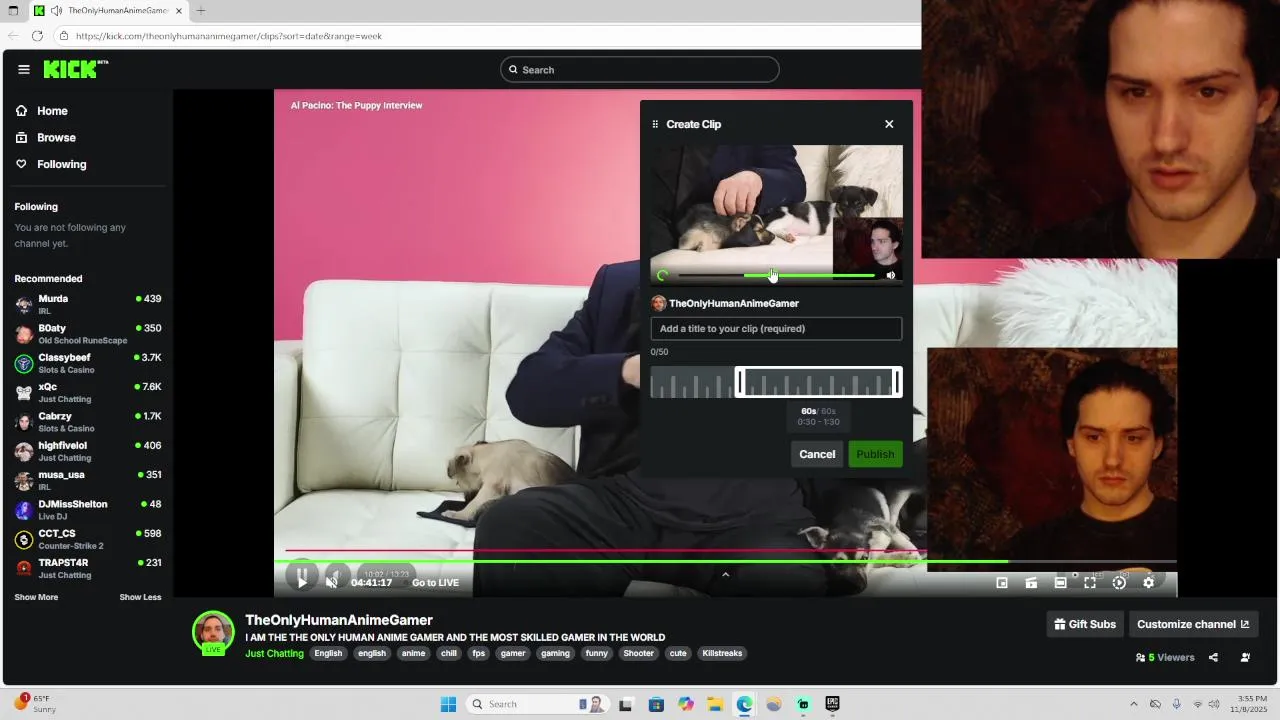This screenshot has width=1280, height=720.
Task: Toggle theater mode
Action: pos(1061,583)
